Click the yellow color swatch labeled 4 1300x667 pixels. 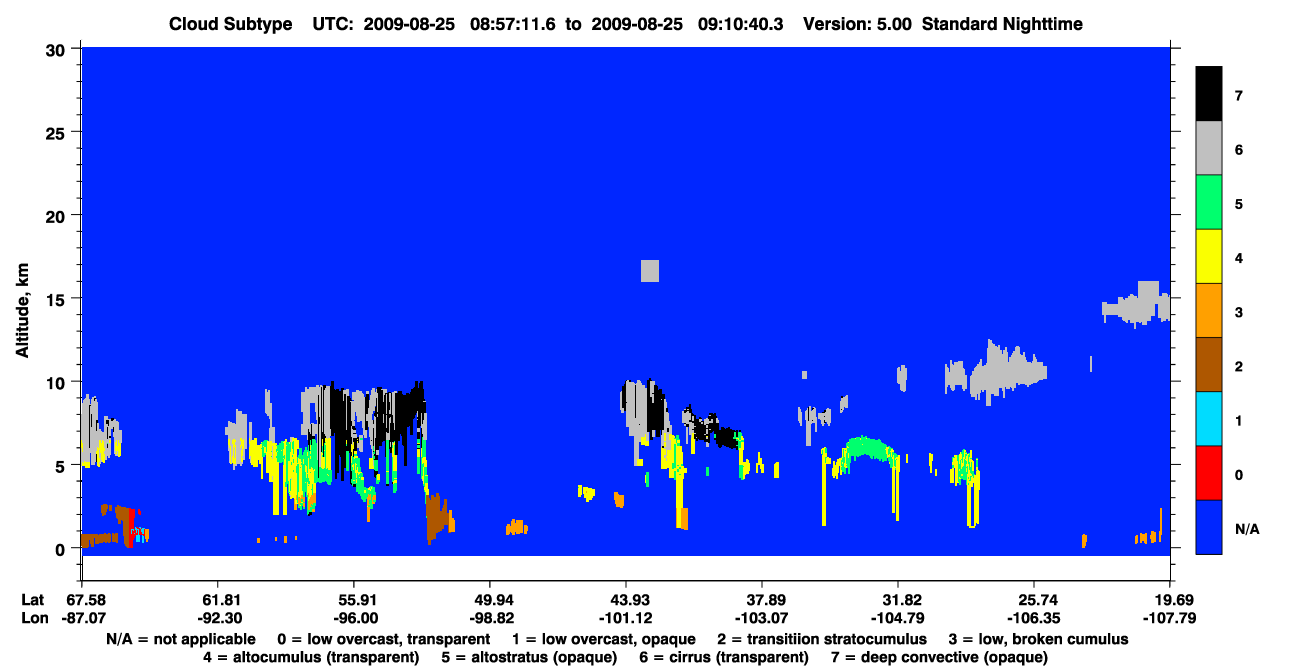(1209, 257)
